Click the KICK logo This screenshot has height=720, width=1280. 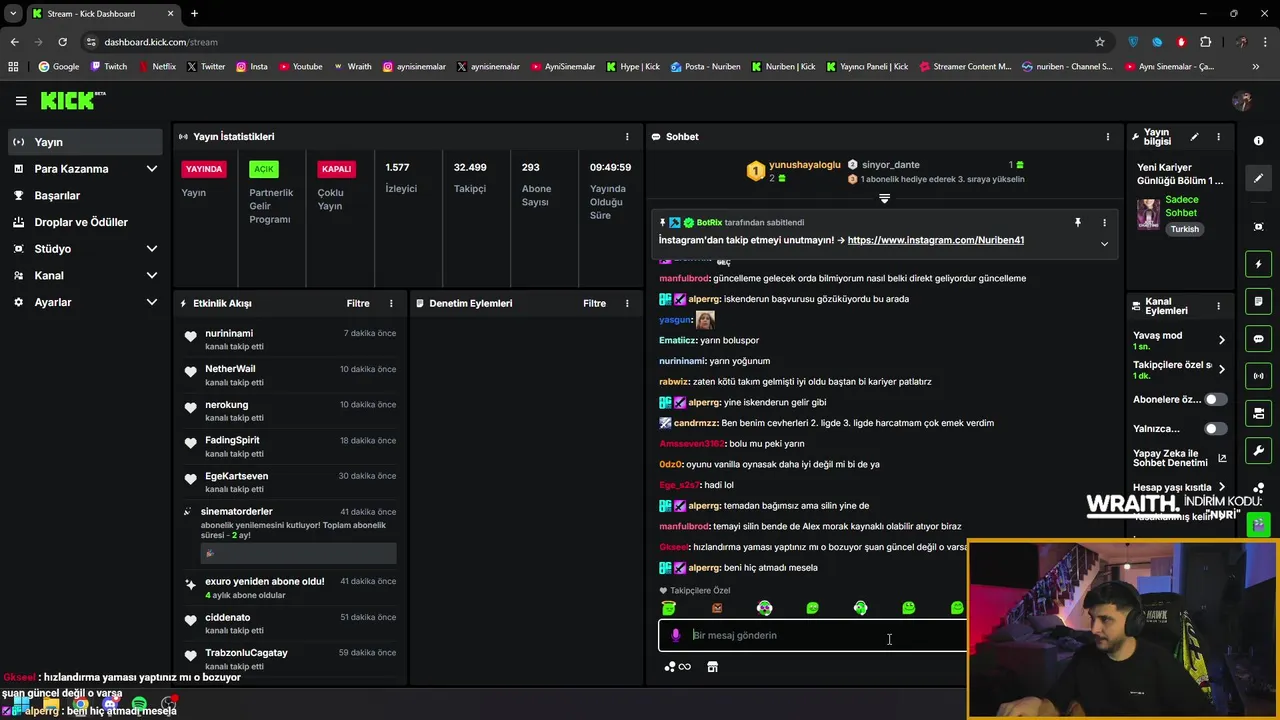point(72,100)
